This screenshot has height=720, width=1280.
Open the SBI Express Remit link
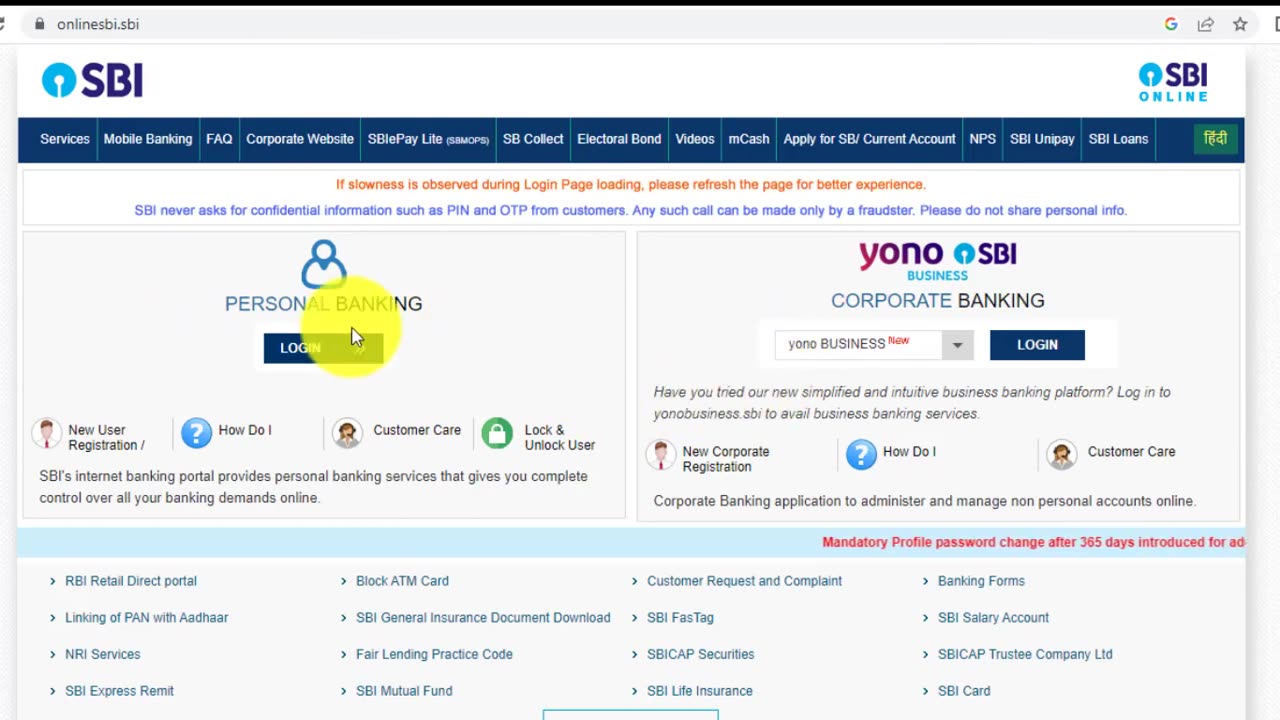pos(119,691)
